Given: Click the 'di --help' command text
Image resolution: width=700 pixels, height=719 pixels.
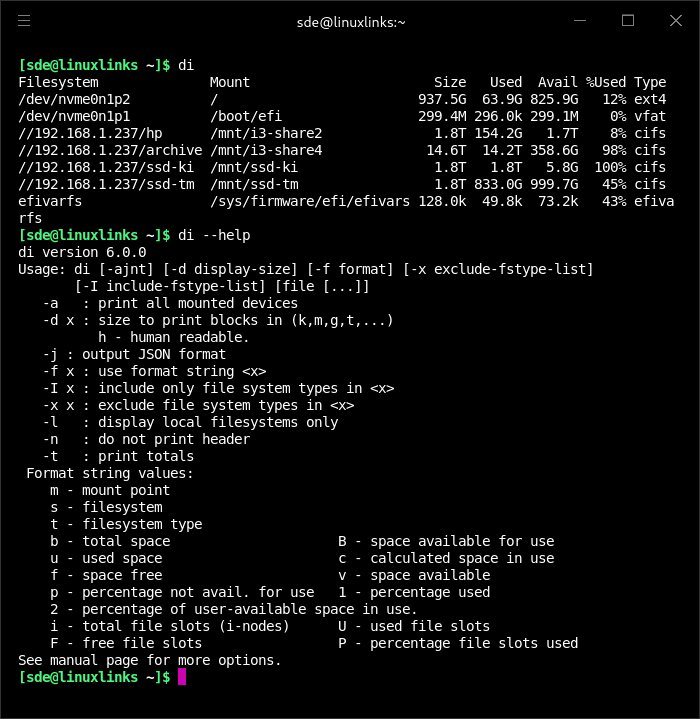Looking at the screenshot, I should 214,235.
